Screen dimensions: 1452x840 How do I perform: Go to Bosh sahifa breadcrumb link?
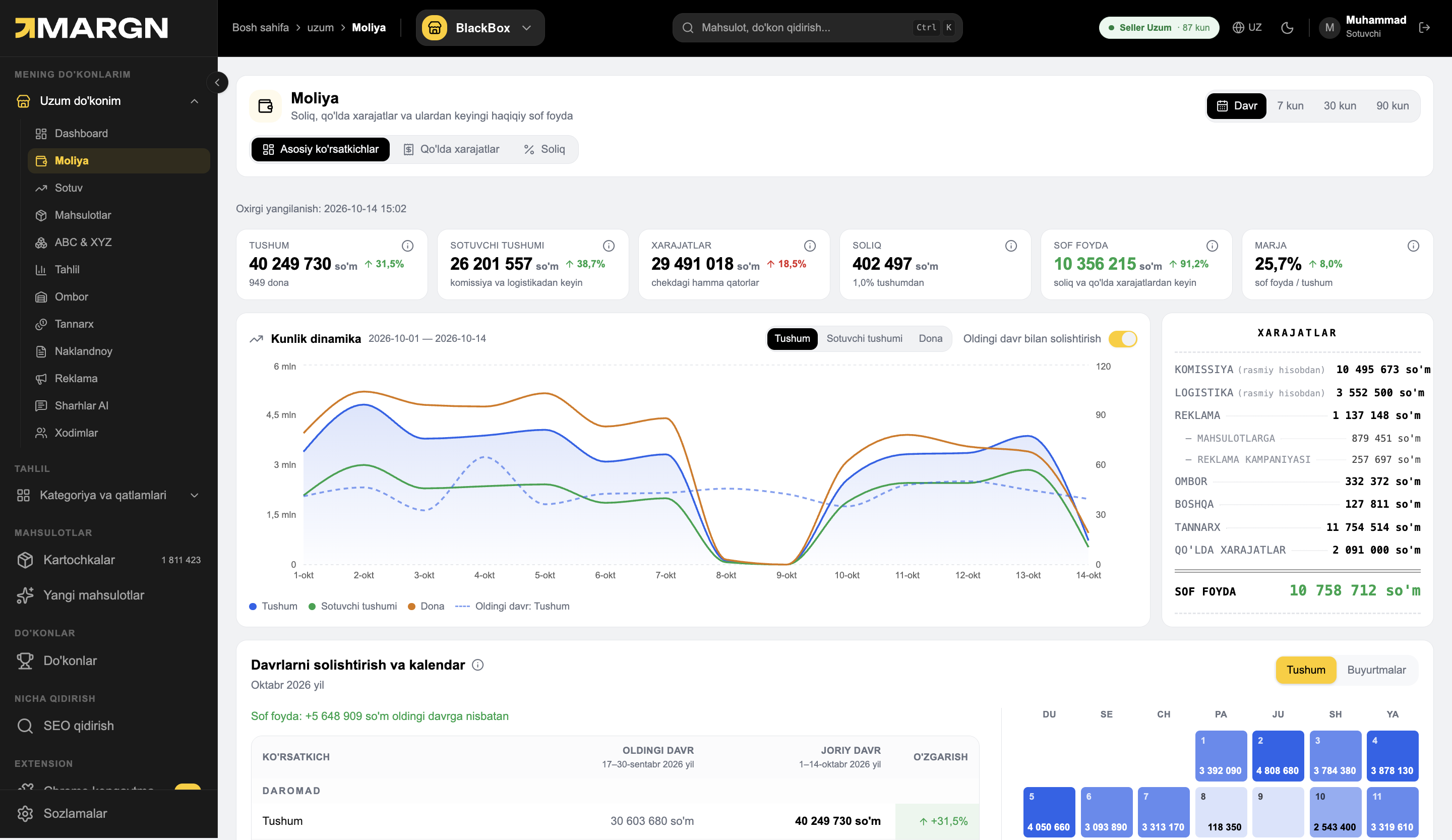261,28
